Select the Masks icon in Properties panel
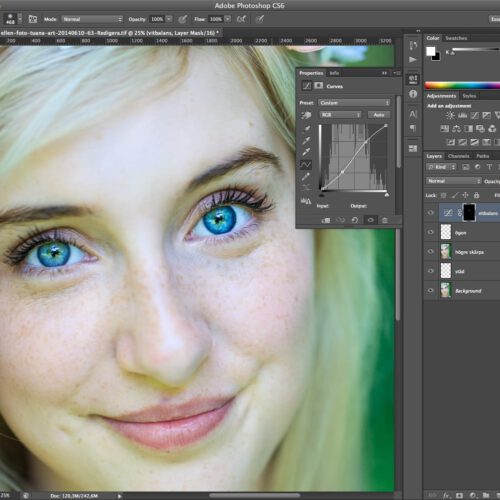Screen dimensions: 500x500 click(x=319, y=86)
